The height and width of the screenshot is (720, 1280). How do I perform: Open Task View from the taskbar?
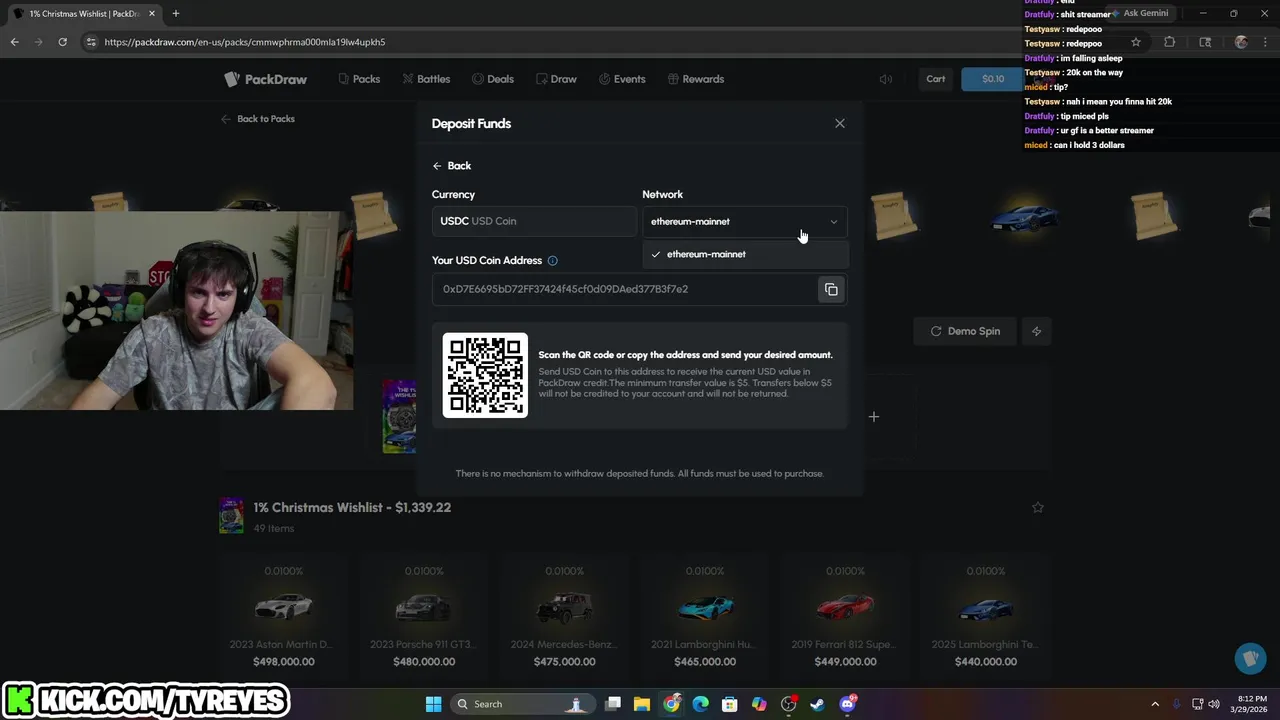pos(613,704)
